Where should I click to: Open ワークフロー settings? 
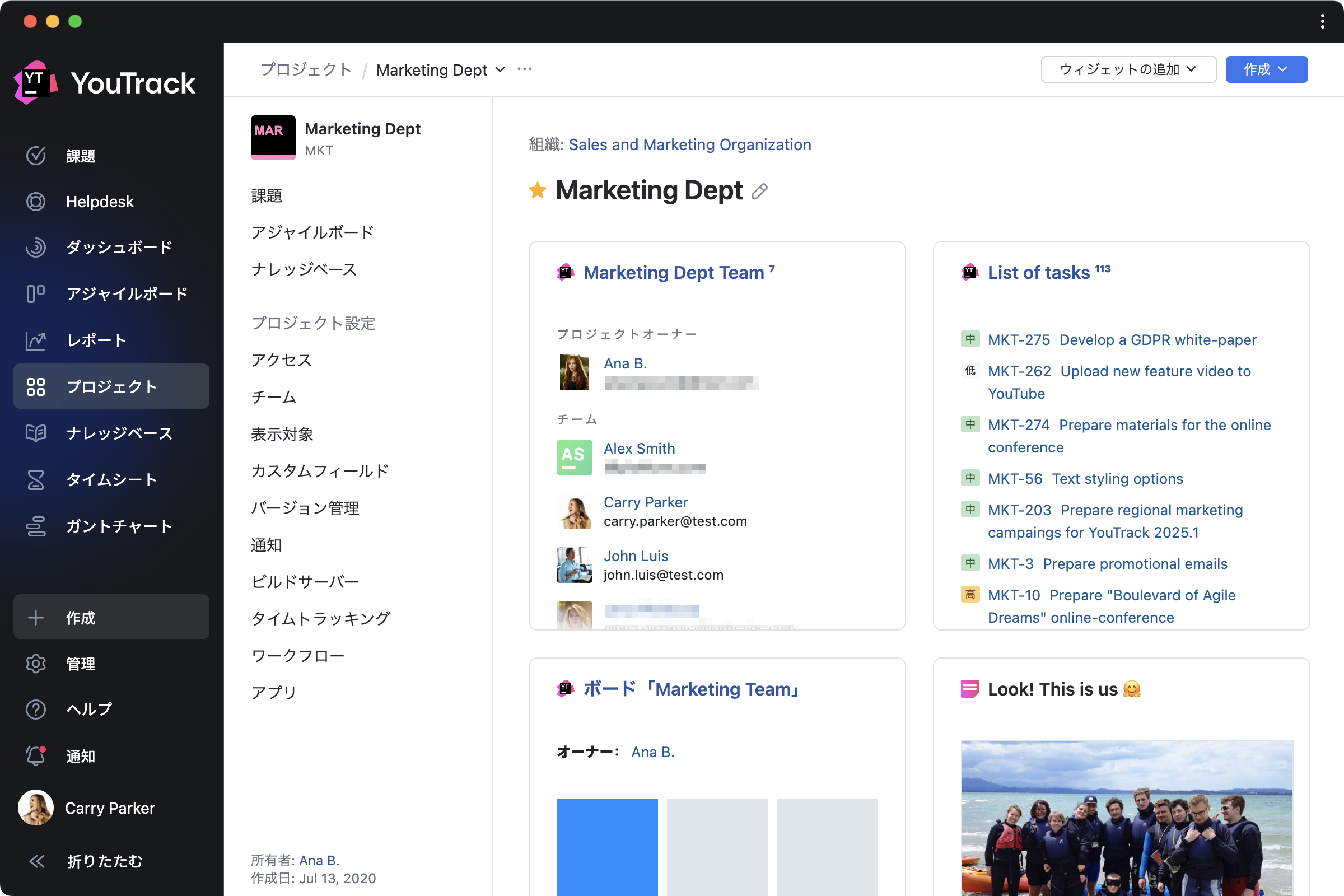[x=298, y=655]
